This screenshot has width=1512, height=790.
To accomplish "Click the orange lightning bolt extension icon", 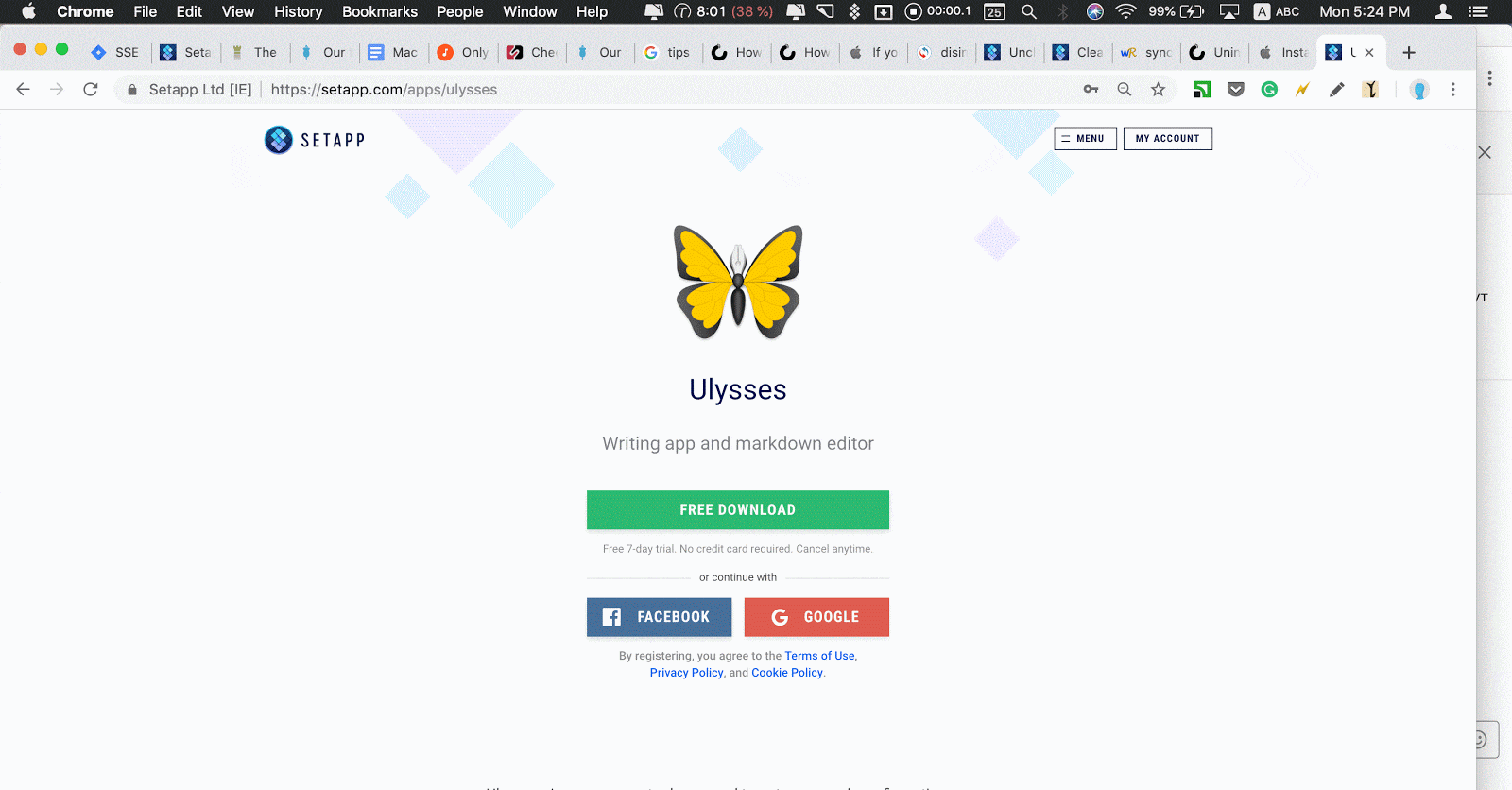I will 1302,90.
